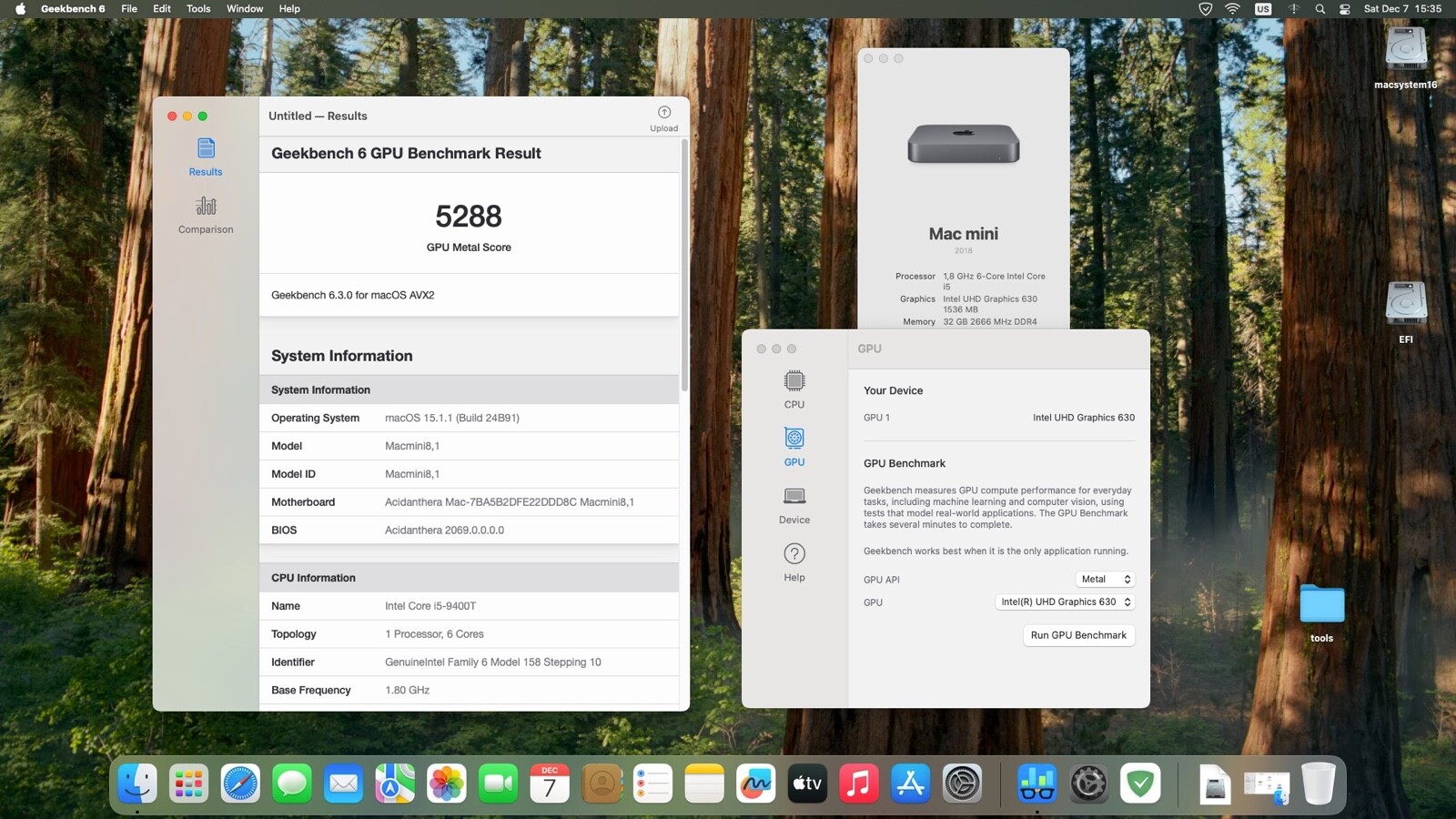Viewport: 1456px width, 819px height.
Task: Switch to Geekbench icon in Dock
Action: [1037, 784]
